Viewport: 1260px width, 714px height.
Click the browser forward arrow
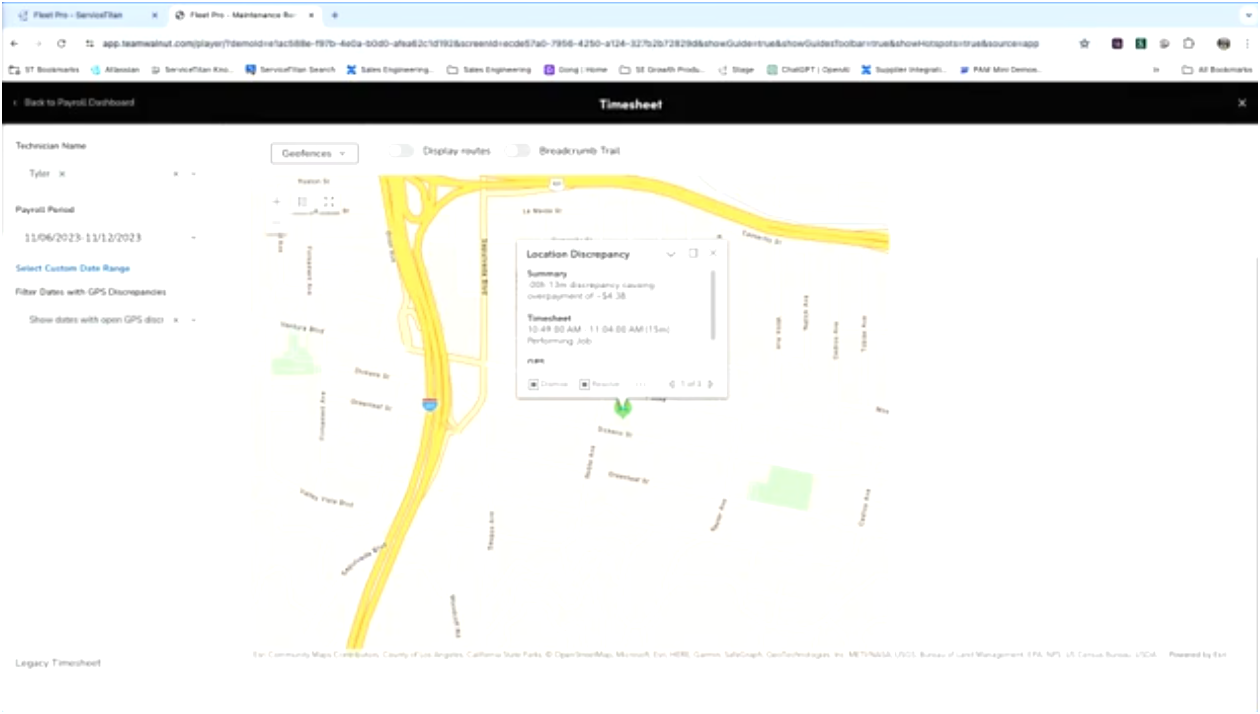click(x=38, y=44)
